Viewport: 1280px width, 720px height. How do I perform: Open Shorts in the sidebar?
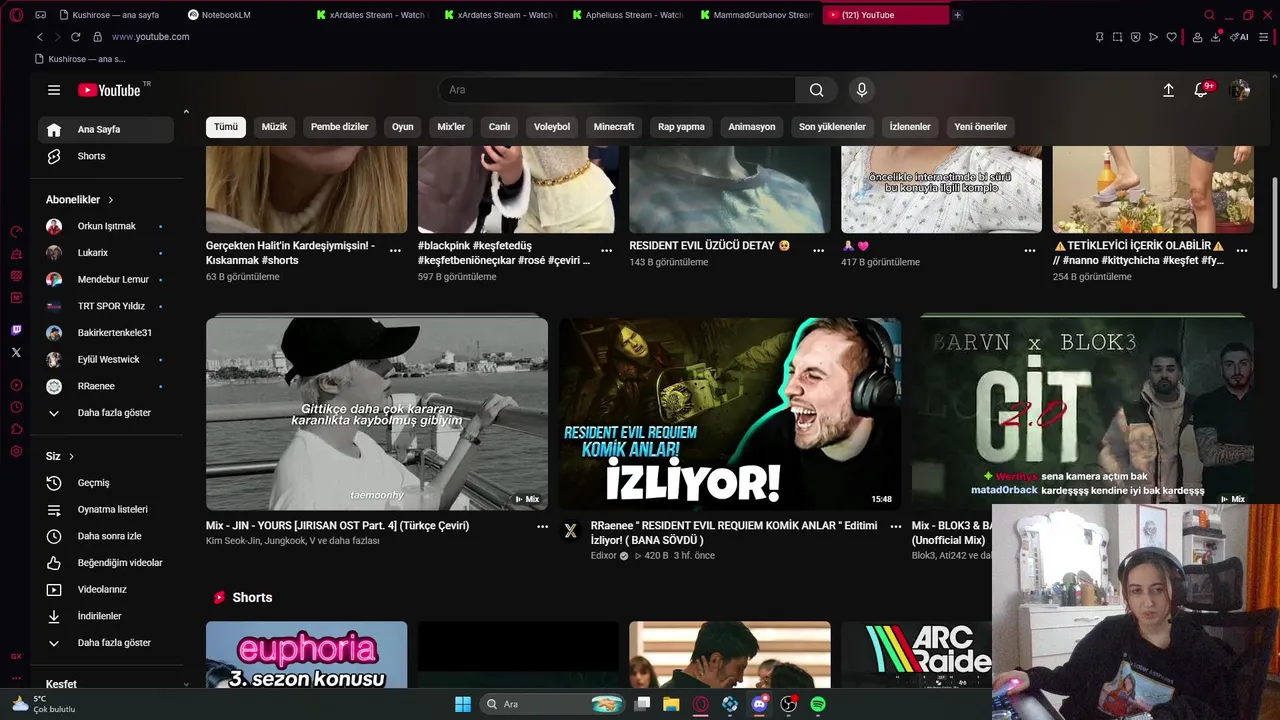point(106,156)
